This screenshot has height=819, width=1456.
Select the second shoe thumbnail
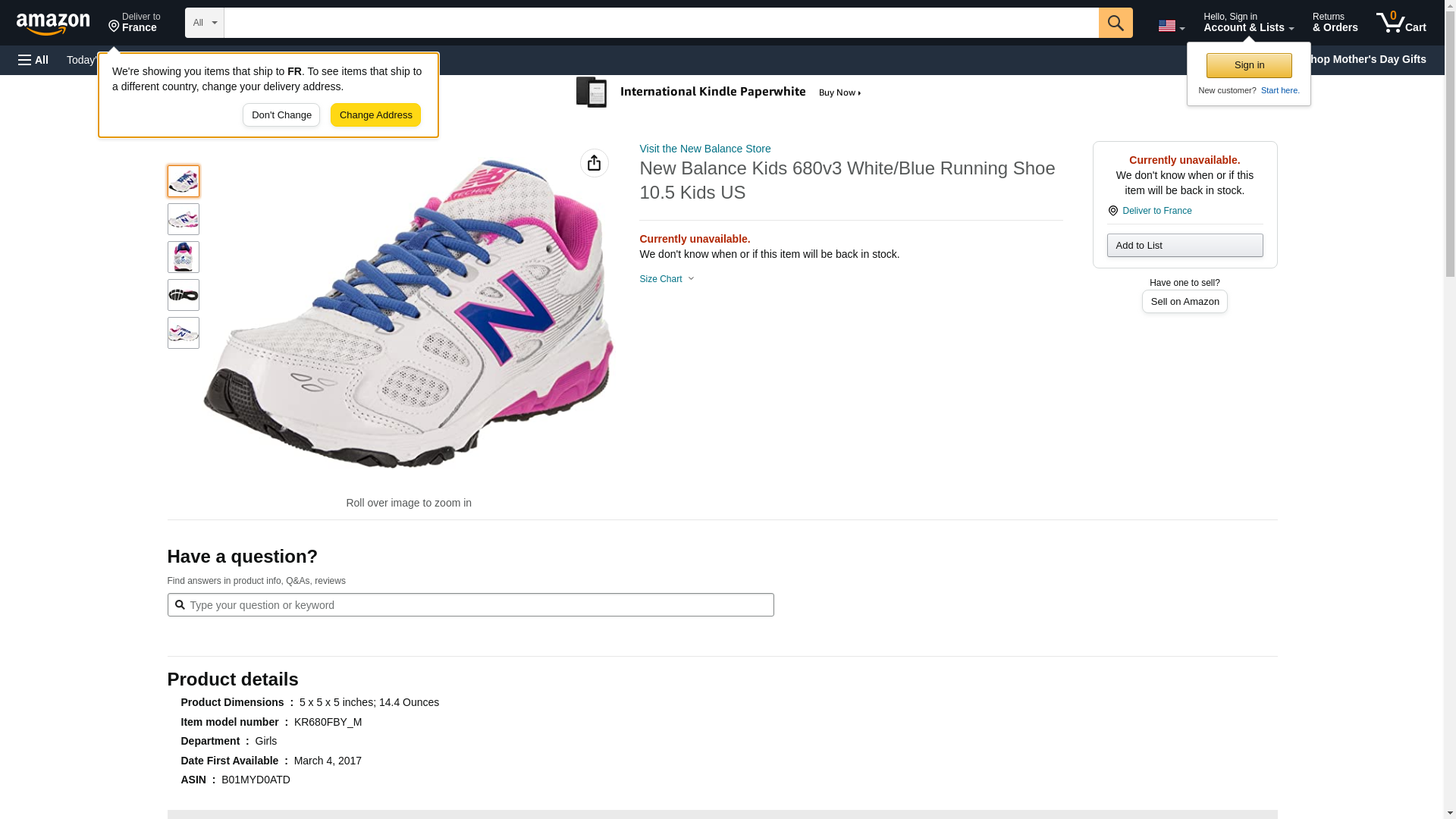coord(183,219)
